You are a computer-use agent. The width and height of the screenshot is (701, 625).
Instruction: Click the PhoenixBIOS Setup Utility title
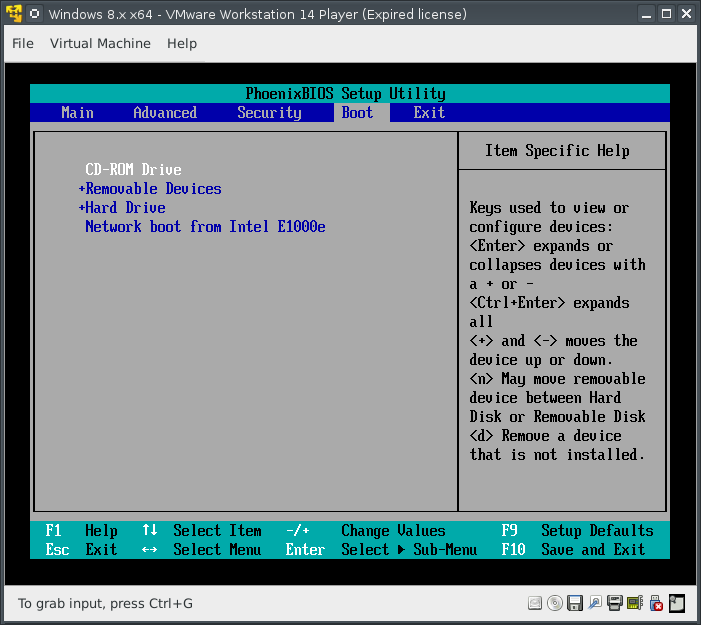346,93
